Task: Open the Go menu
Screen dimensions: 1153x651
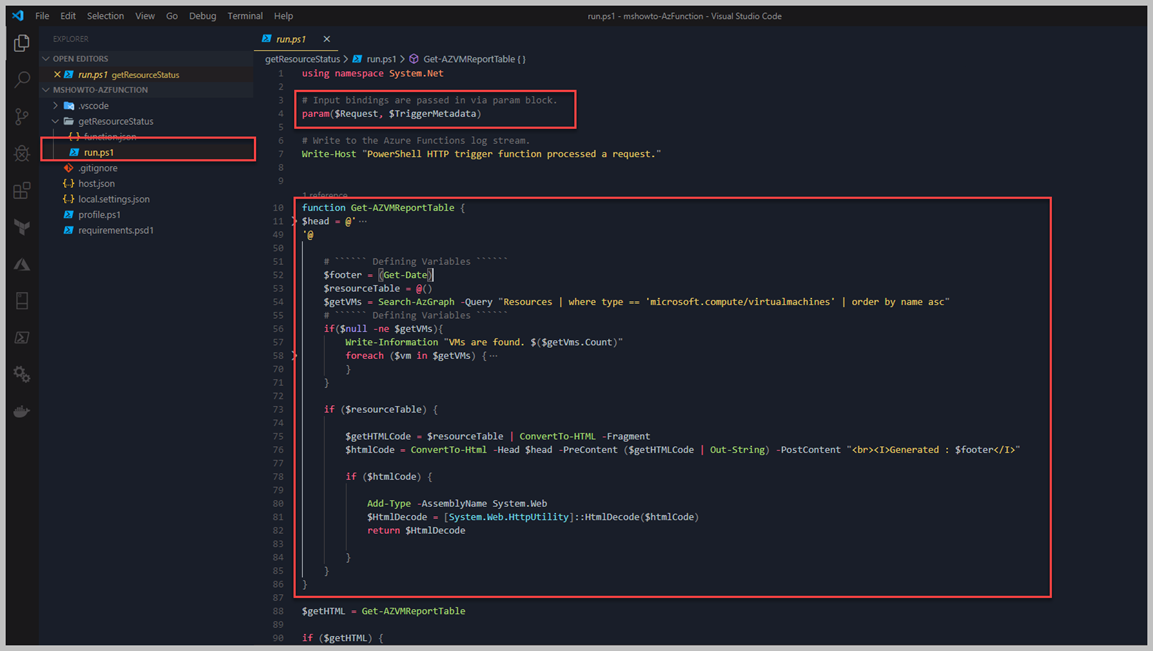Action: (172, 15)
